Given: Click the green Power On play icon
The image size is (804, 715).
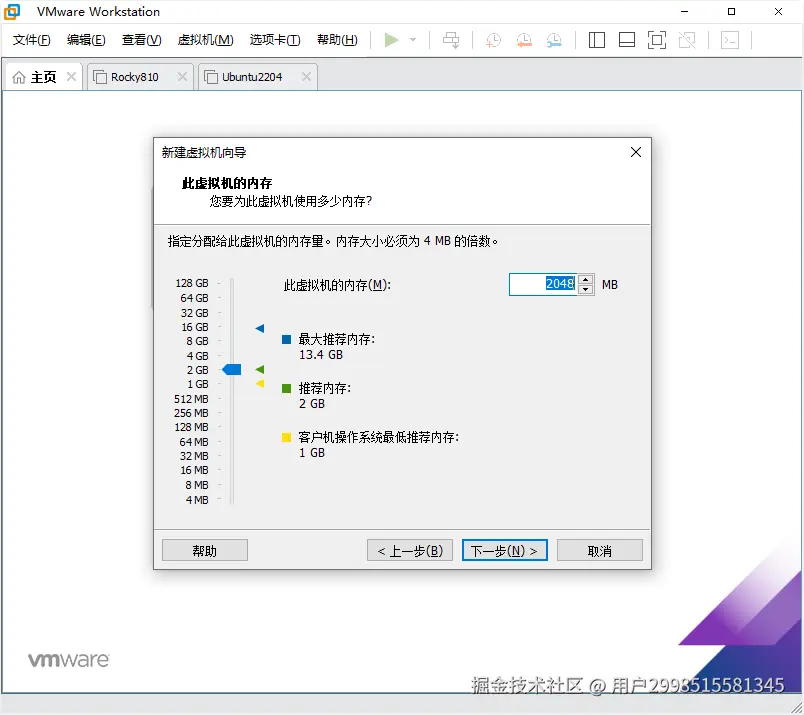Looking at the screenshot, I should [x=391, y=39].
